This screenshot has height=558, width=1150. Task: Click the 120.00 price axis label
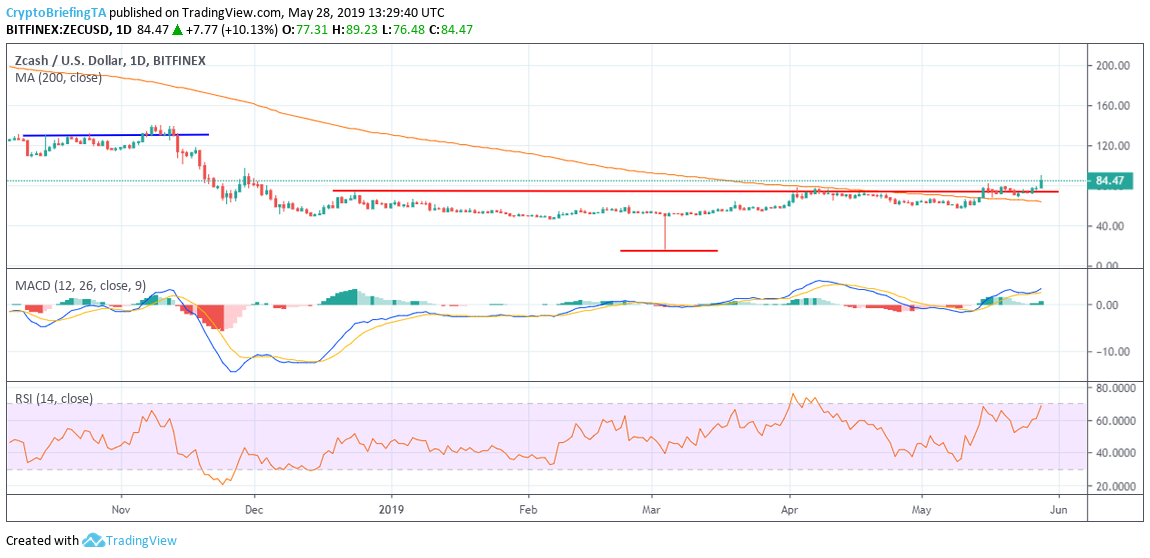click(1112, 146)
